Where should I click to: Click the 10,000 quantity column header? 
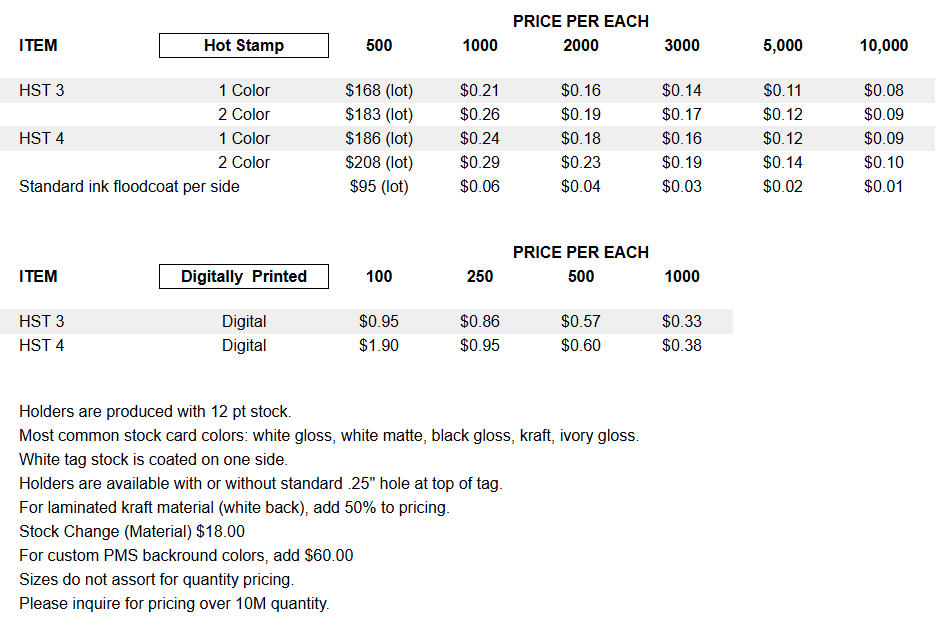[884, 45]
